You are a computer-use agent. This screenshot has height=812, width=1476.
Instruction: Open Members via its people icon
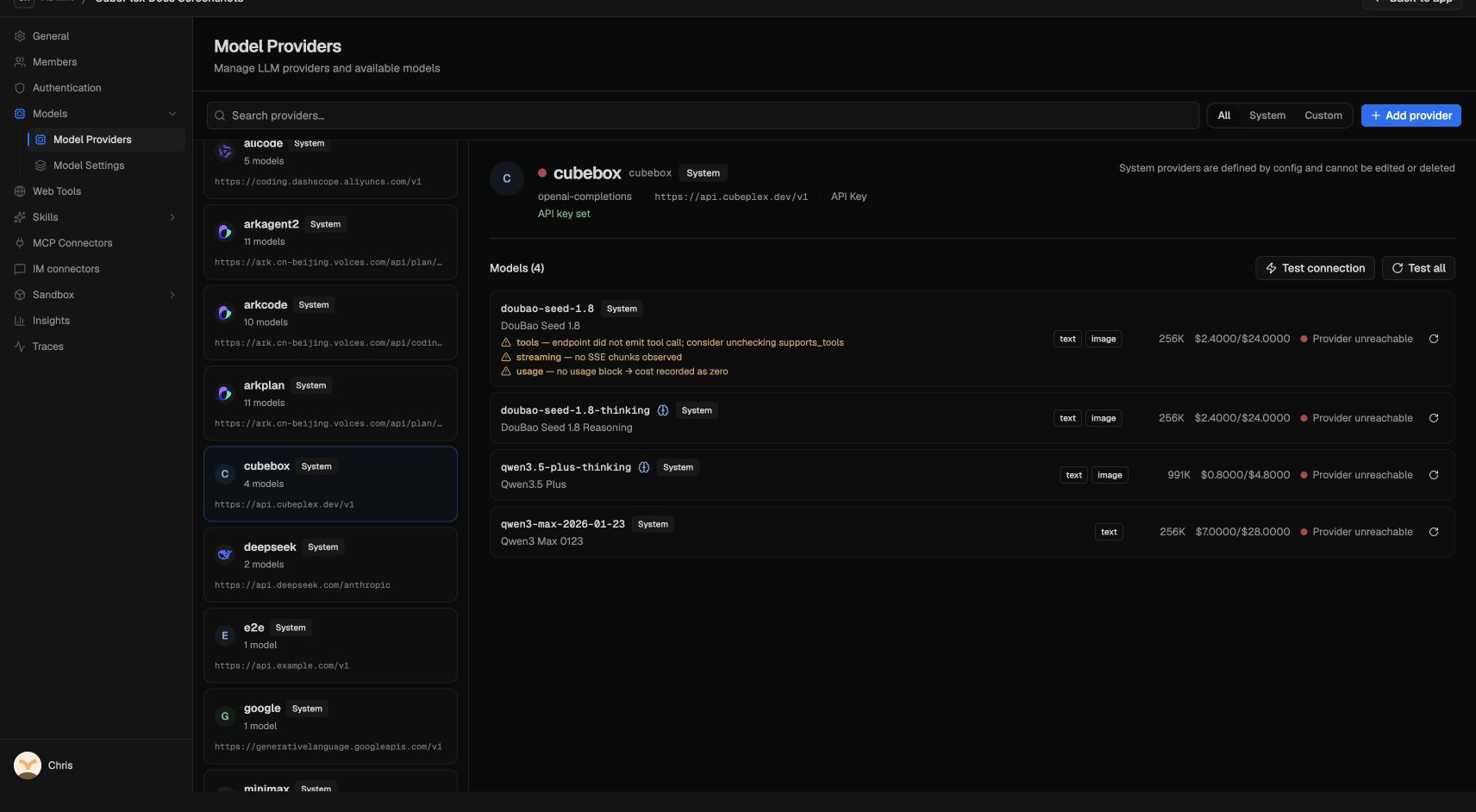(x=20, y=62)
